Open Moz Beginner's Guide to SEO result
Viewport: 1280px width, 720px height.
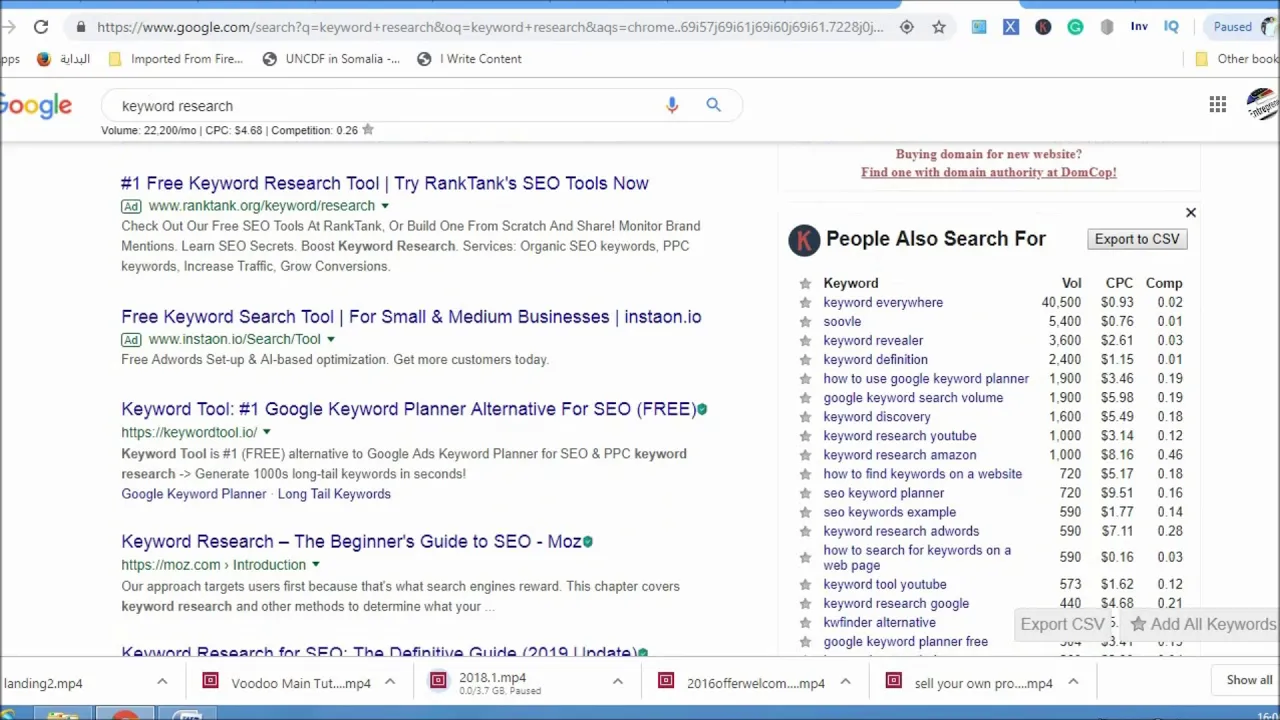(x=351, y=541)
